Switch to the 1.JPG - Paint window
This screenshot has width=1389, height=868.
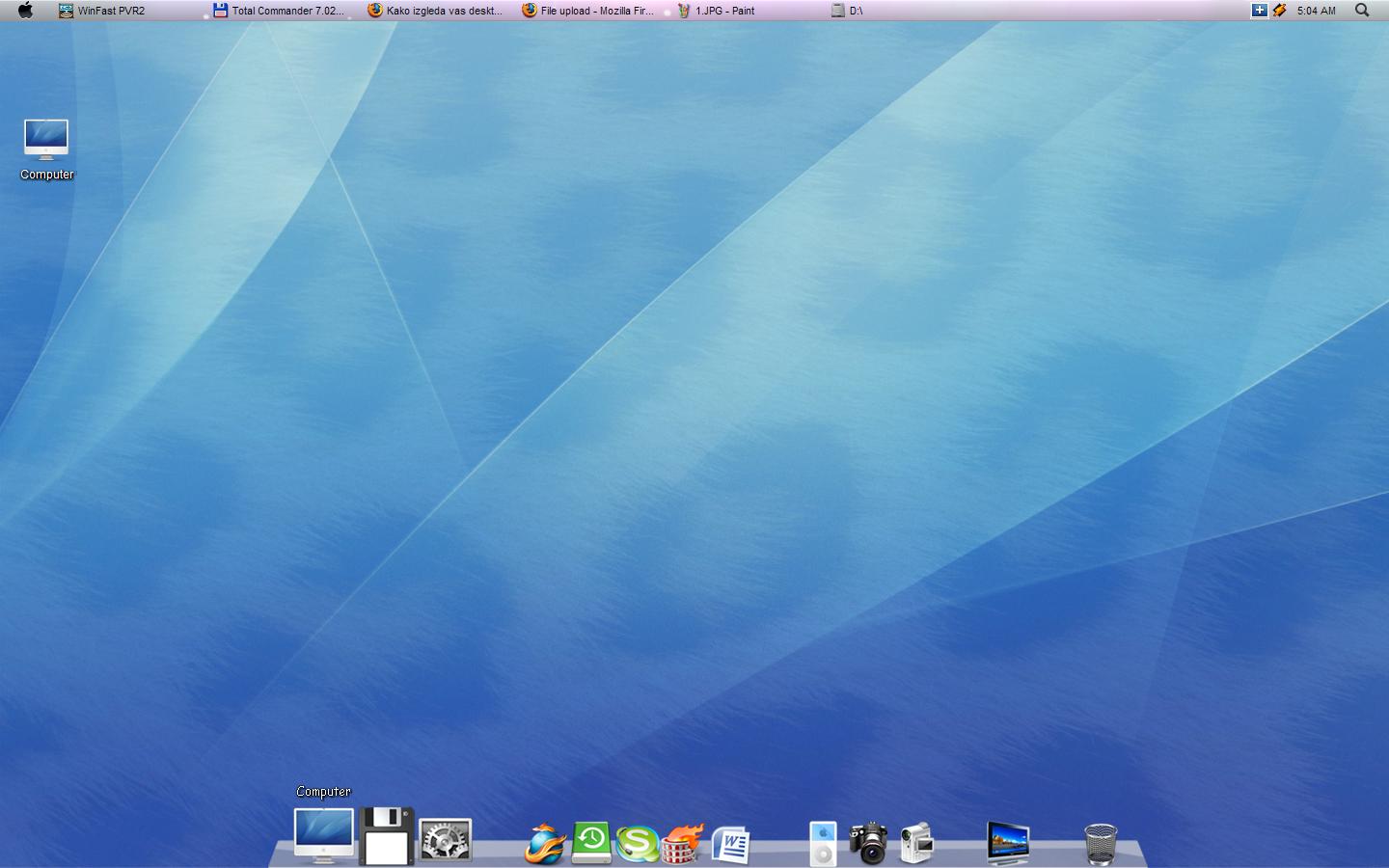point(716,11)
